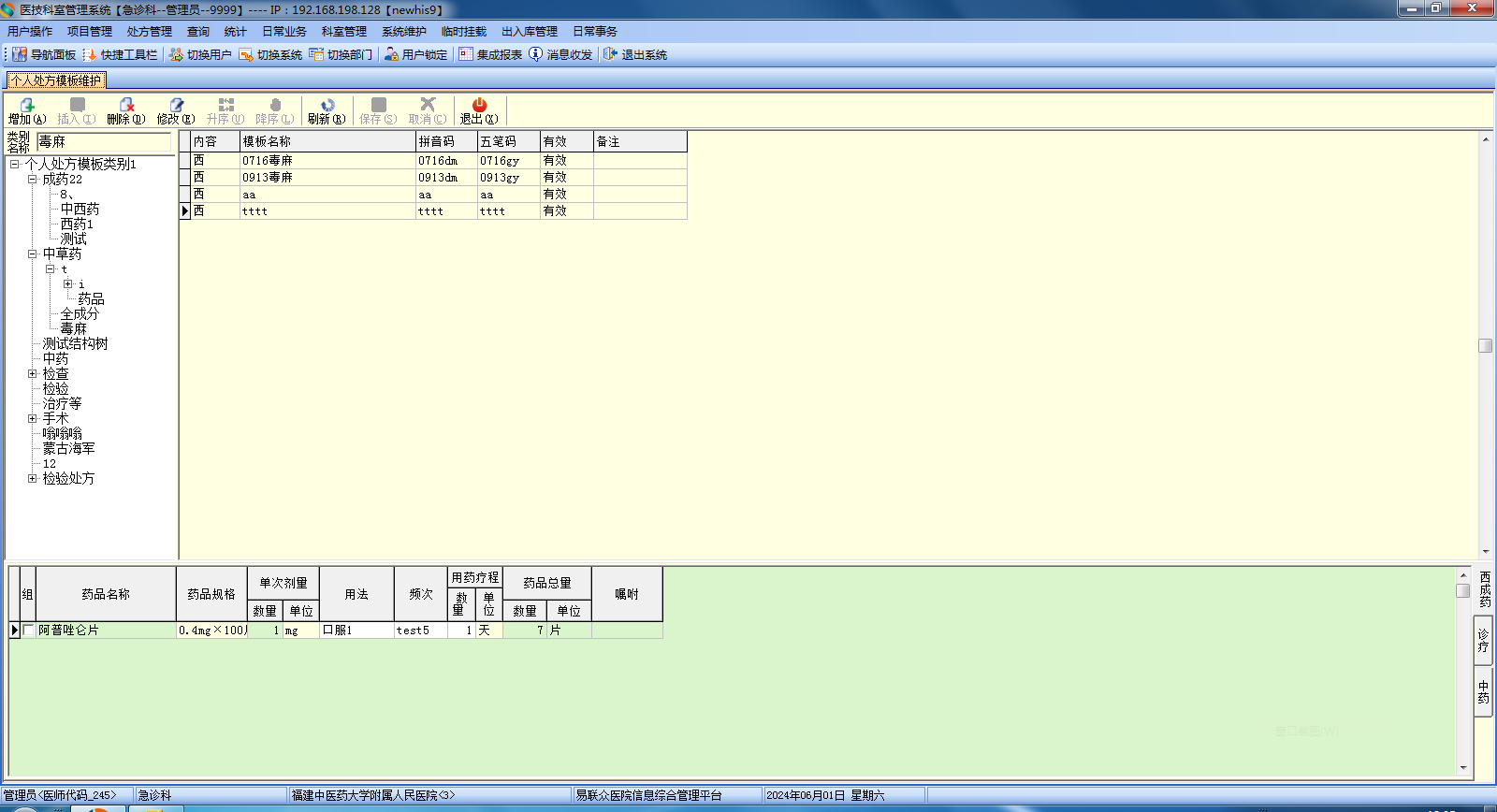Select the 测试结构树 tree item

(x=75, y=344)
